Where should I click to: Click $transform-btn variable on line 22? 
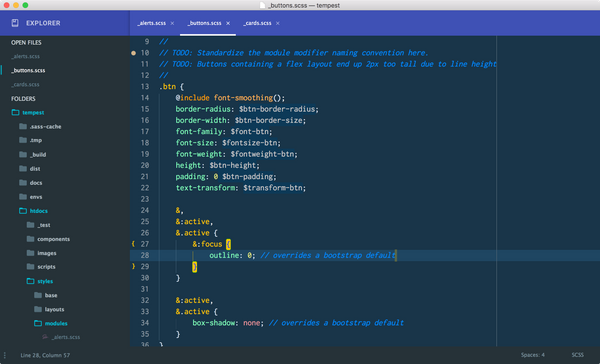click(x=272, y=188)
